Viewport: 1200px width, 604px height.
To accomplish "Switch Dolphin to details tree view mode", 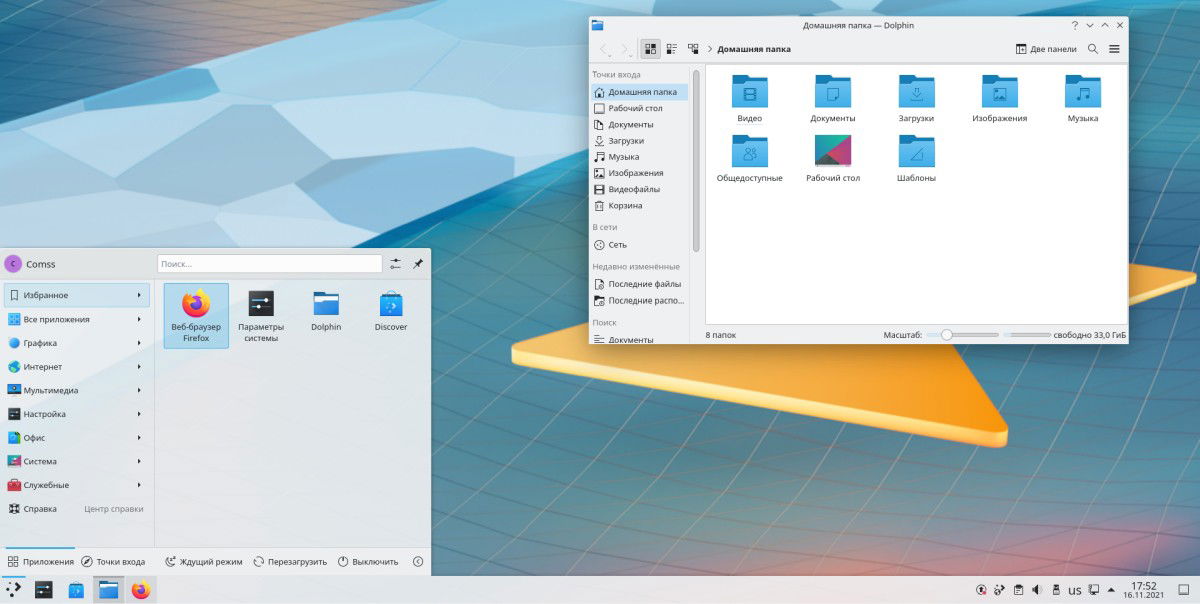I will click(x=693, y=49).
